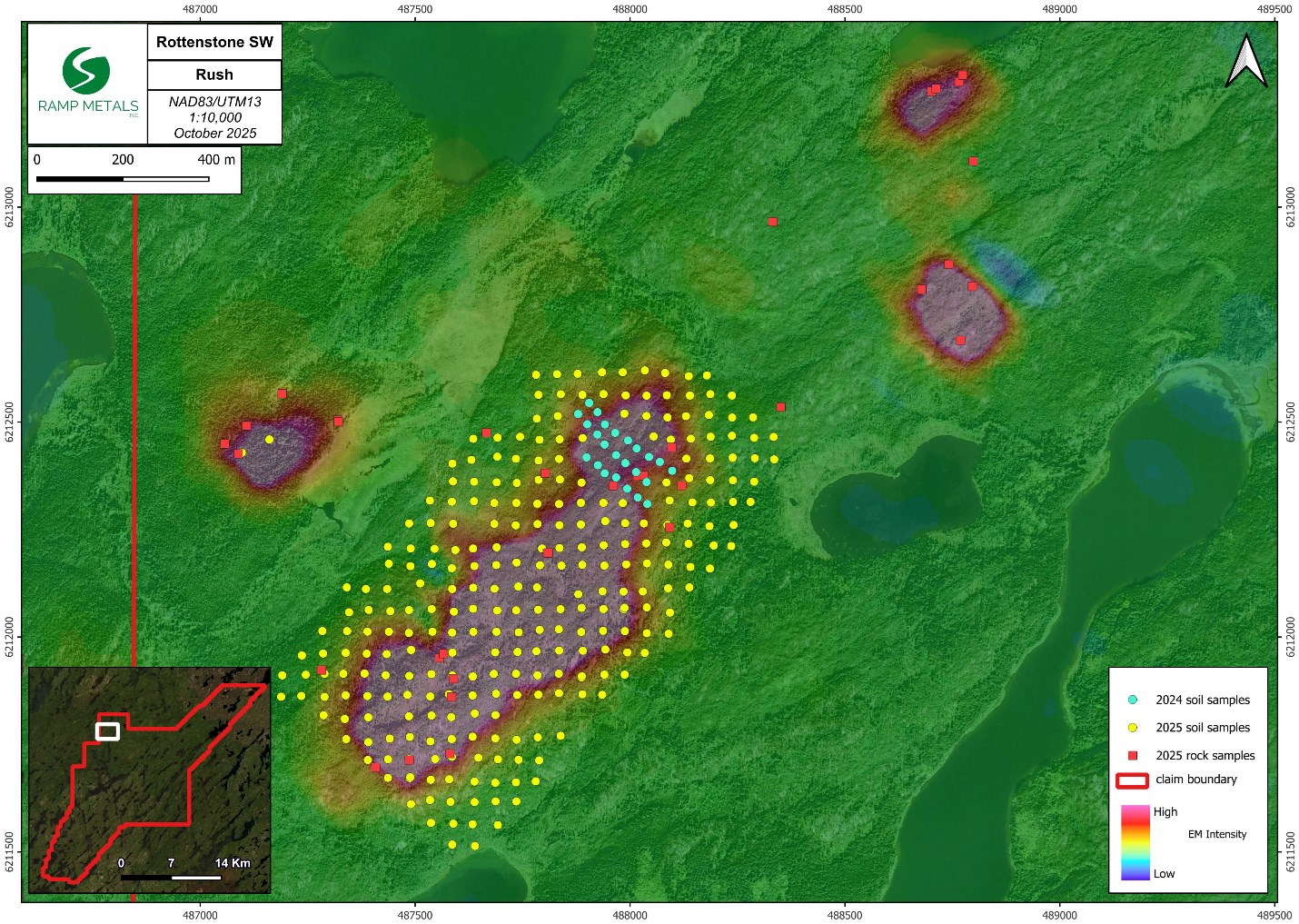Viewport: 1299px width, 924px height.
Task: Click the white extent rectangle in inset map
Action: [107, 730]
